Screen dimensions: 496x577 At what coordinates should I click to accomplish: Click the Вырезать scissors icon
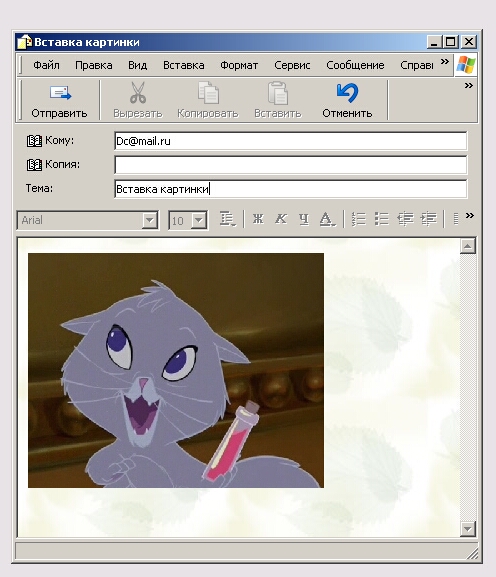[x=138, y=93]
